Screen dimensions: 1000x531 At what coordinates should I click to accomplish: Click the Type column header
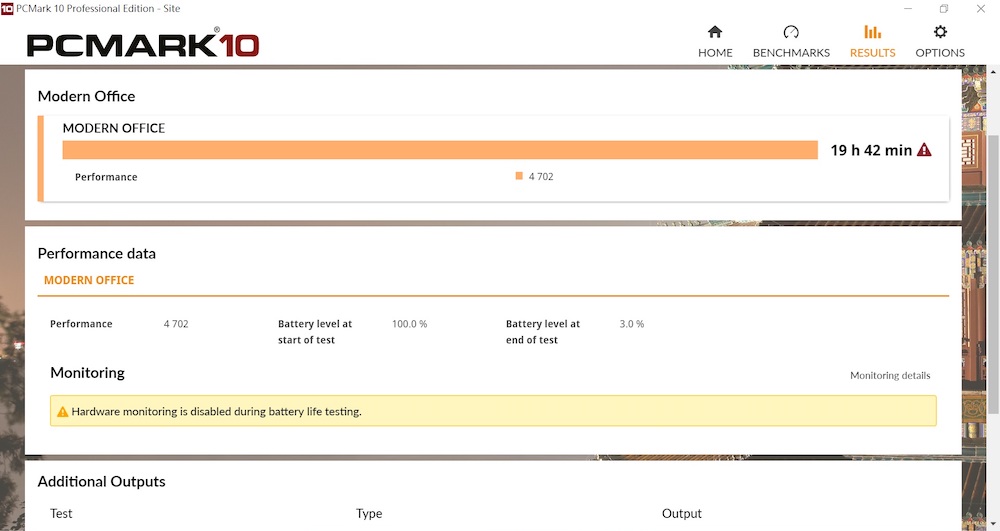369,514
